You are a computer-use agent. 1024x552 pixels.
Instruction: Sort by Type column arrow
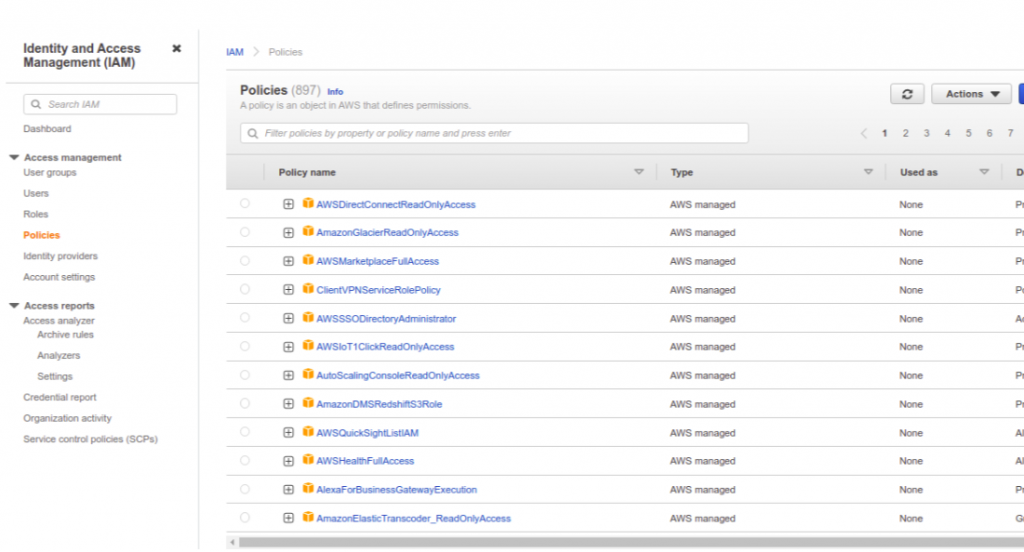(868, 172)
